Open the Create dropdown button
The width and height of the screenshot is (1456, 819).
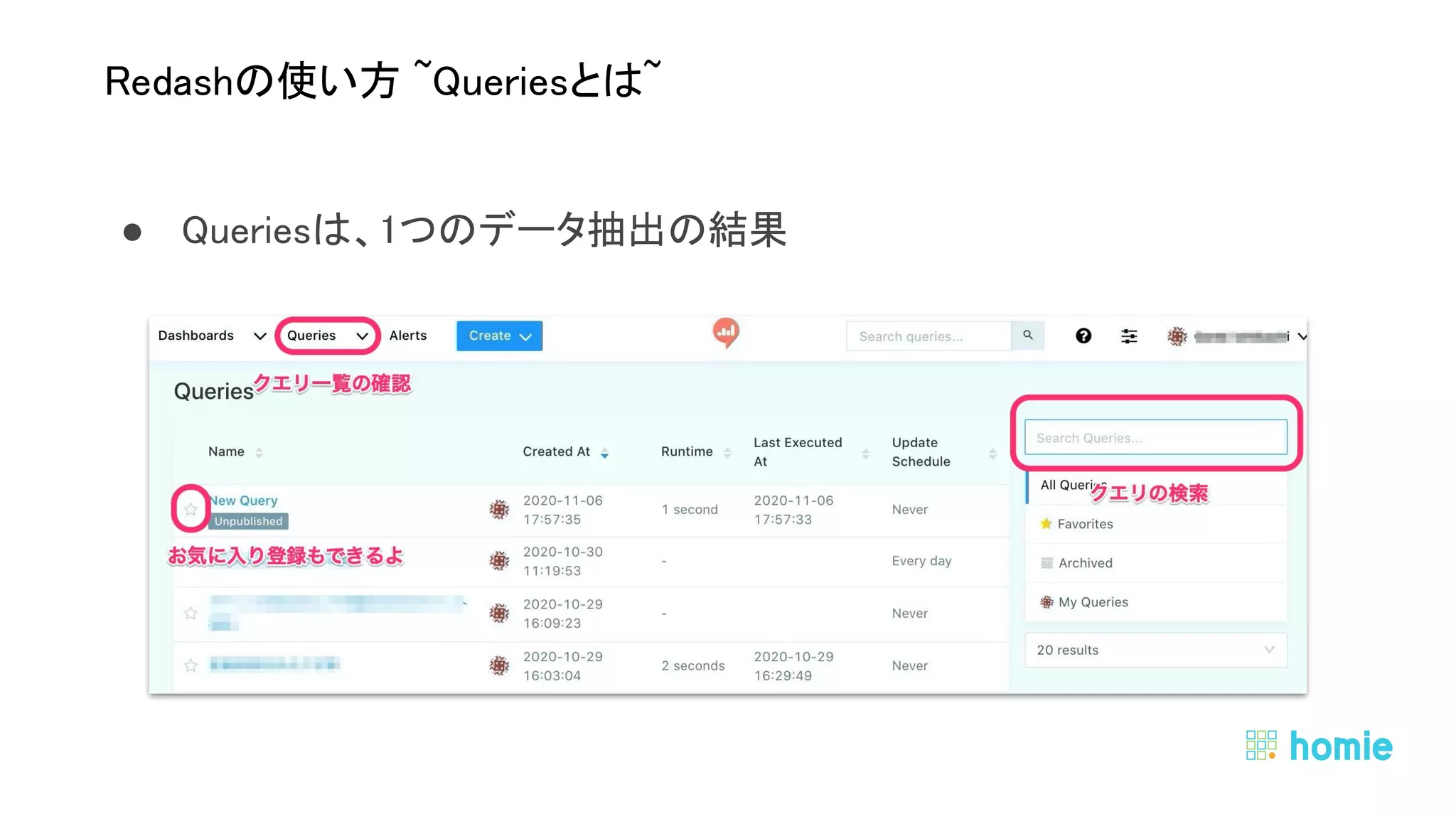(x=499, y=336)
